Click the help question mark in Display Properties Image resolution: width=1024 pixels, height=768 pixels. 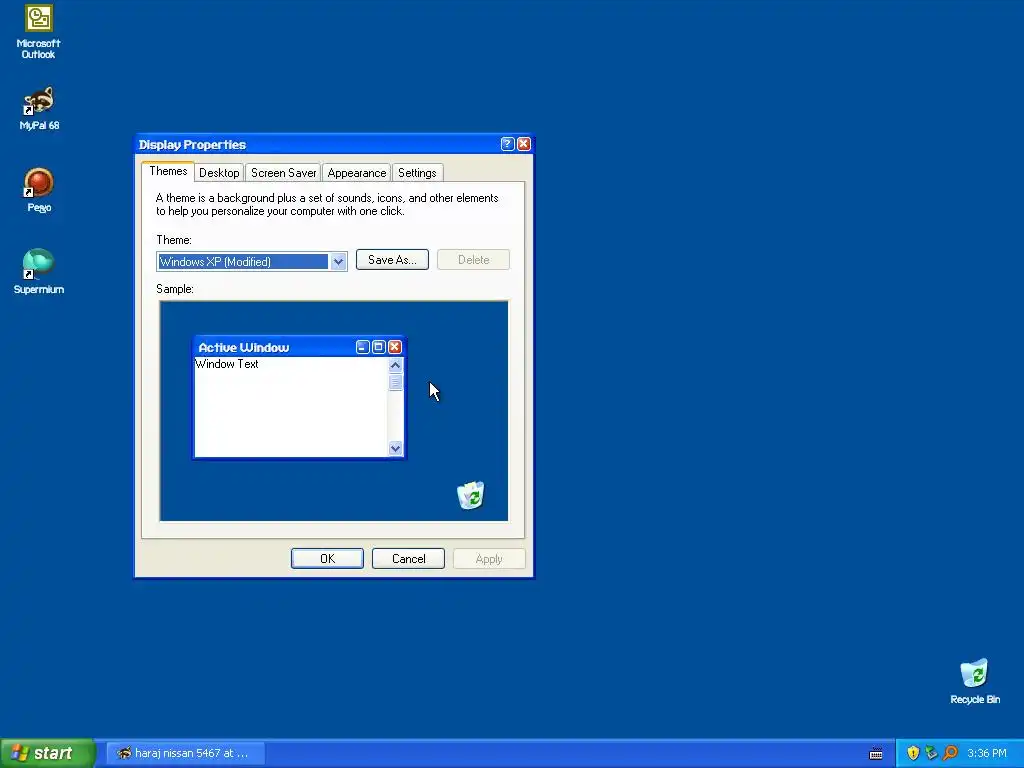pos(507,144)
